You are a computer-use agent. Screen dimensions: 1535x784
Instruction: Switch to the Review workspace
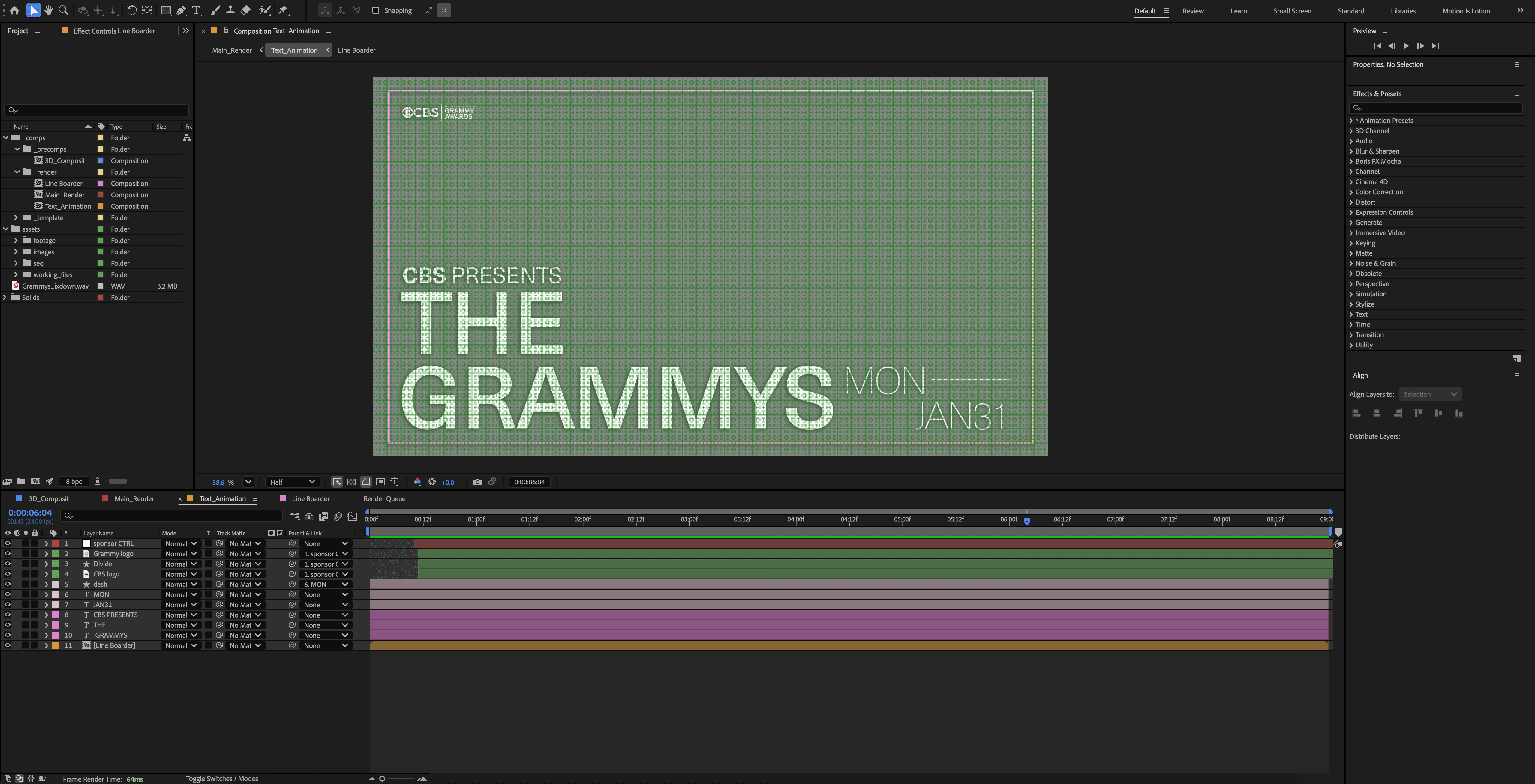pyautogui.click(x=1192, y=11)
